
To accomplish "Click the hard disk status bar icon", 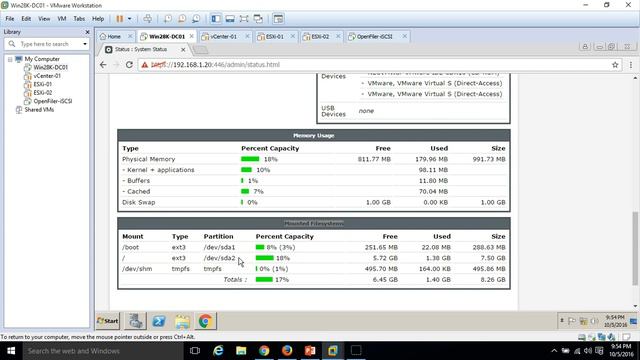I will (582, 337).
